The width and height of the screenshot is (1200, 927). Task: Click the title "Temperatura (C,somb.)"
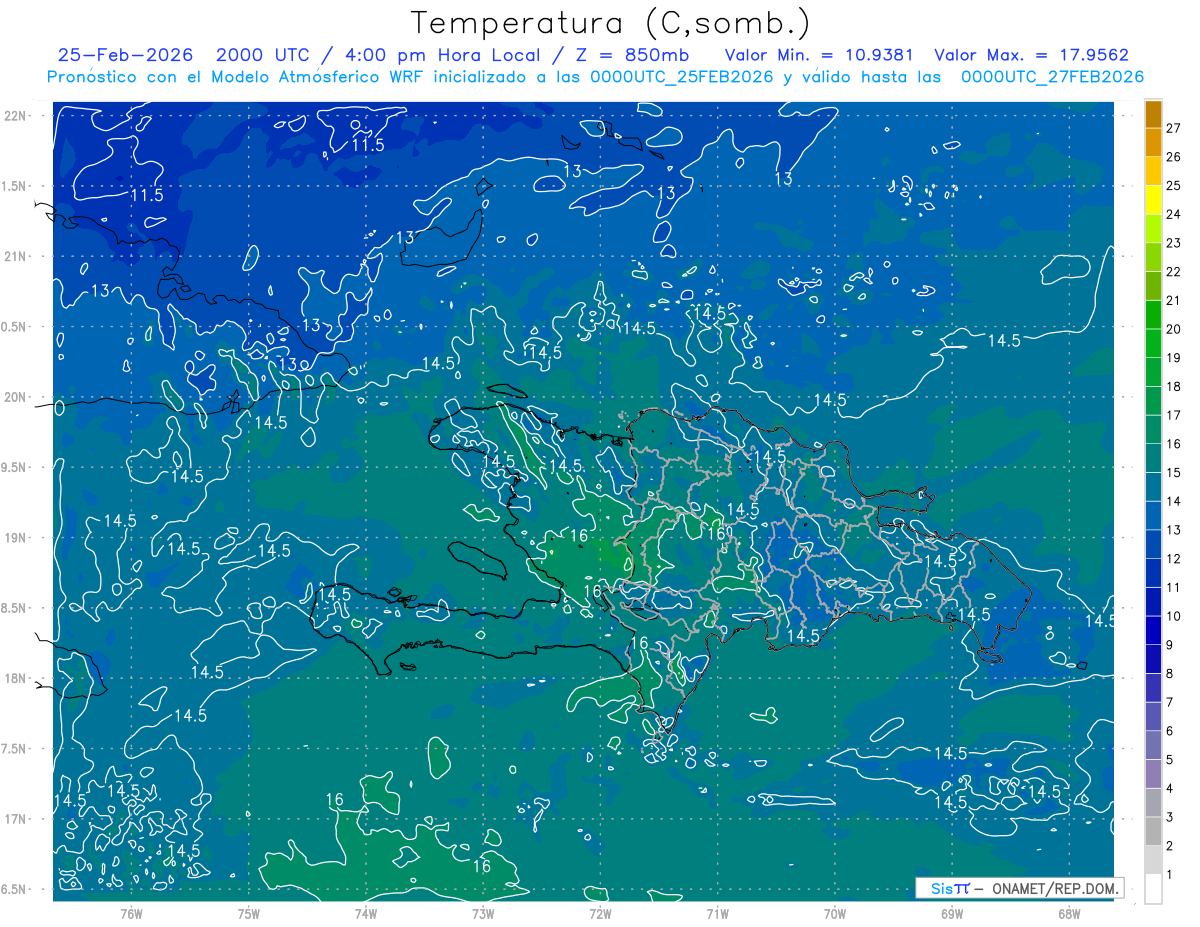point(611,24)
